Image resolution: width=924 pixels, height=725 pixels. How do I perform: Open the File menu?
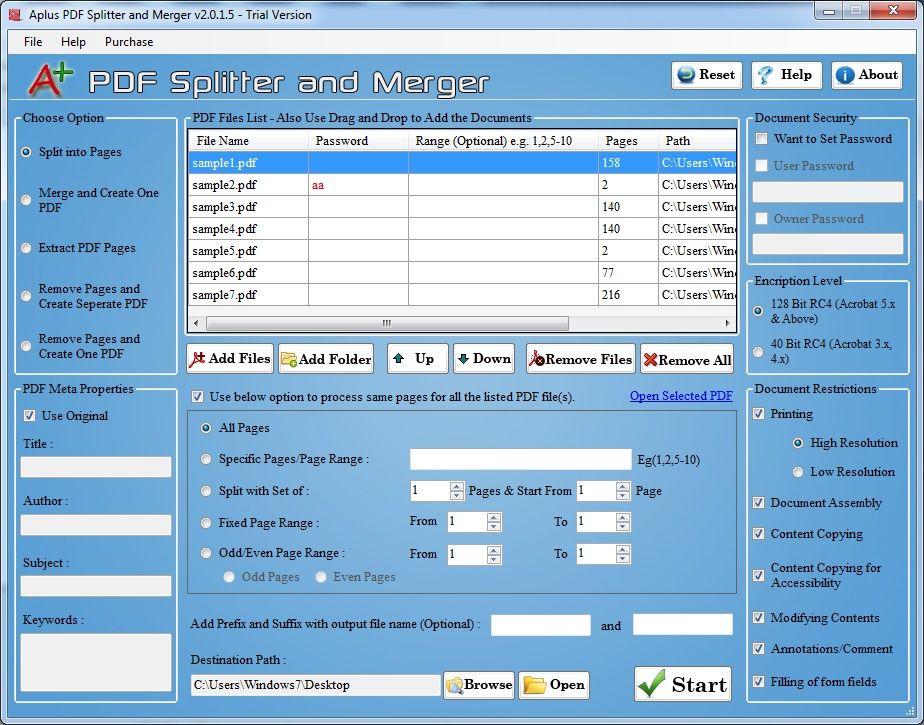pos(33,42)
